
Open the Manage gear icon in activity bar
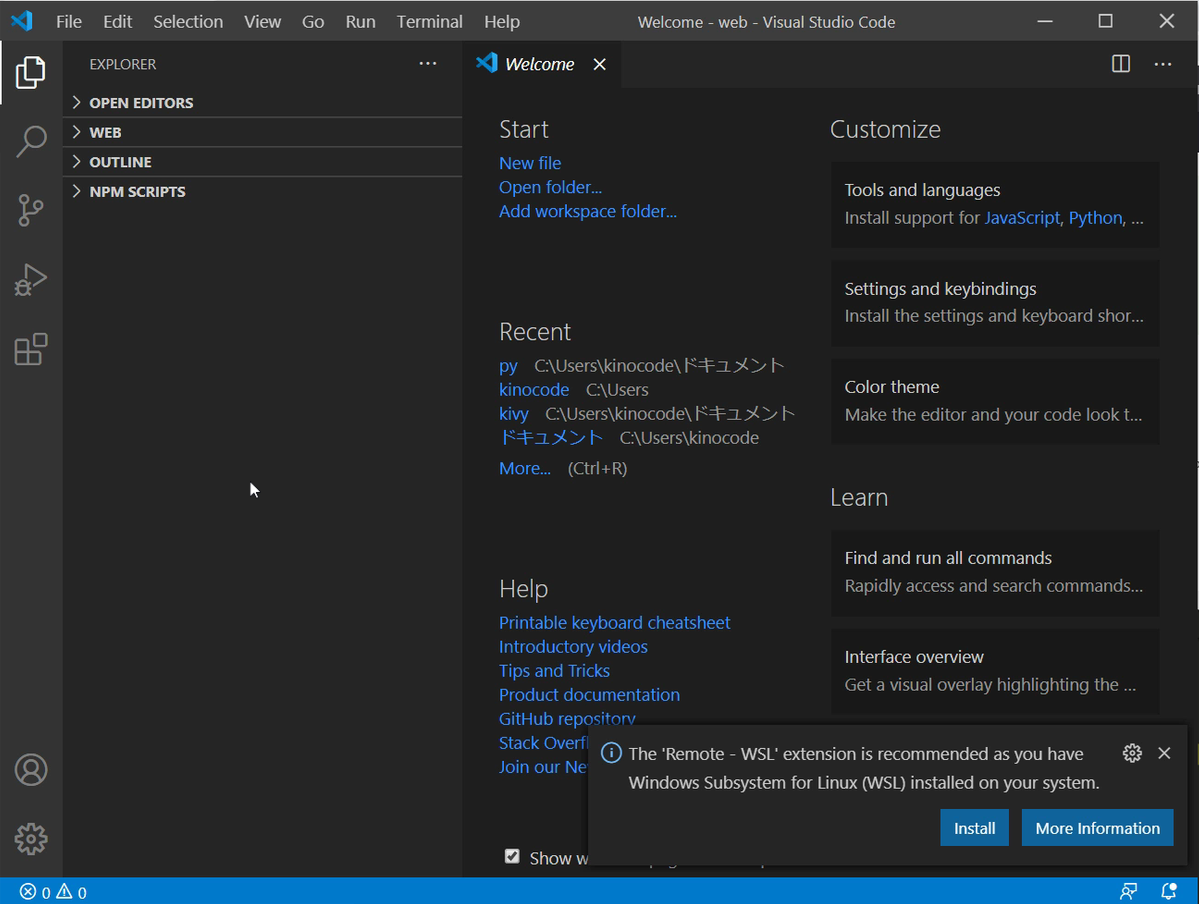click(31, 839)
